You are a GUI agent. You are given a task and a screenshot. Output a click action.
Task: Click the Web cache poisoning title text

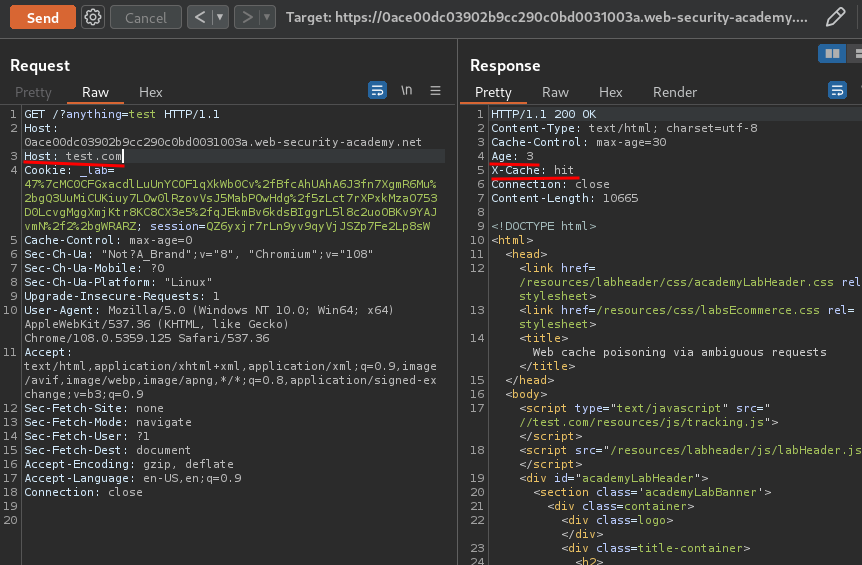click(x=679, y=352)
